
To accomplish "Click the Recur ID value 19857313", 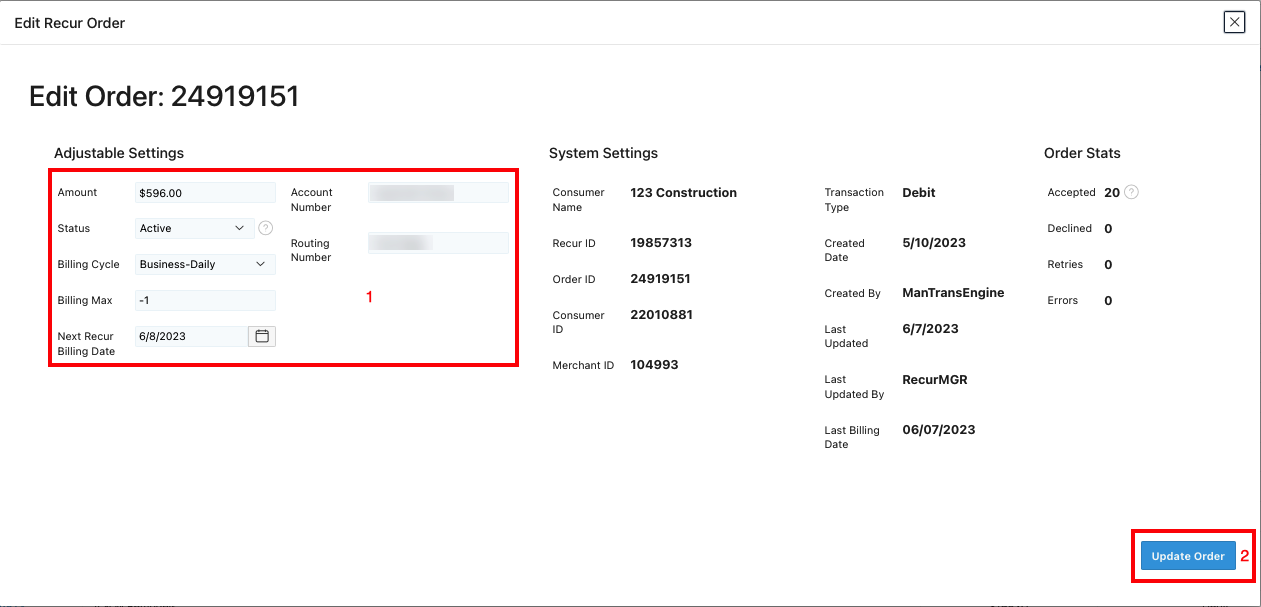I will (x=661, y=242).
